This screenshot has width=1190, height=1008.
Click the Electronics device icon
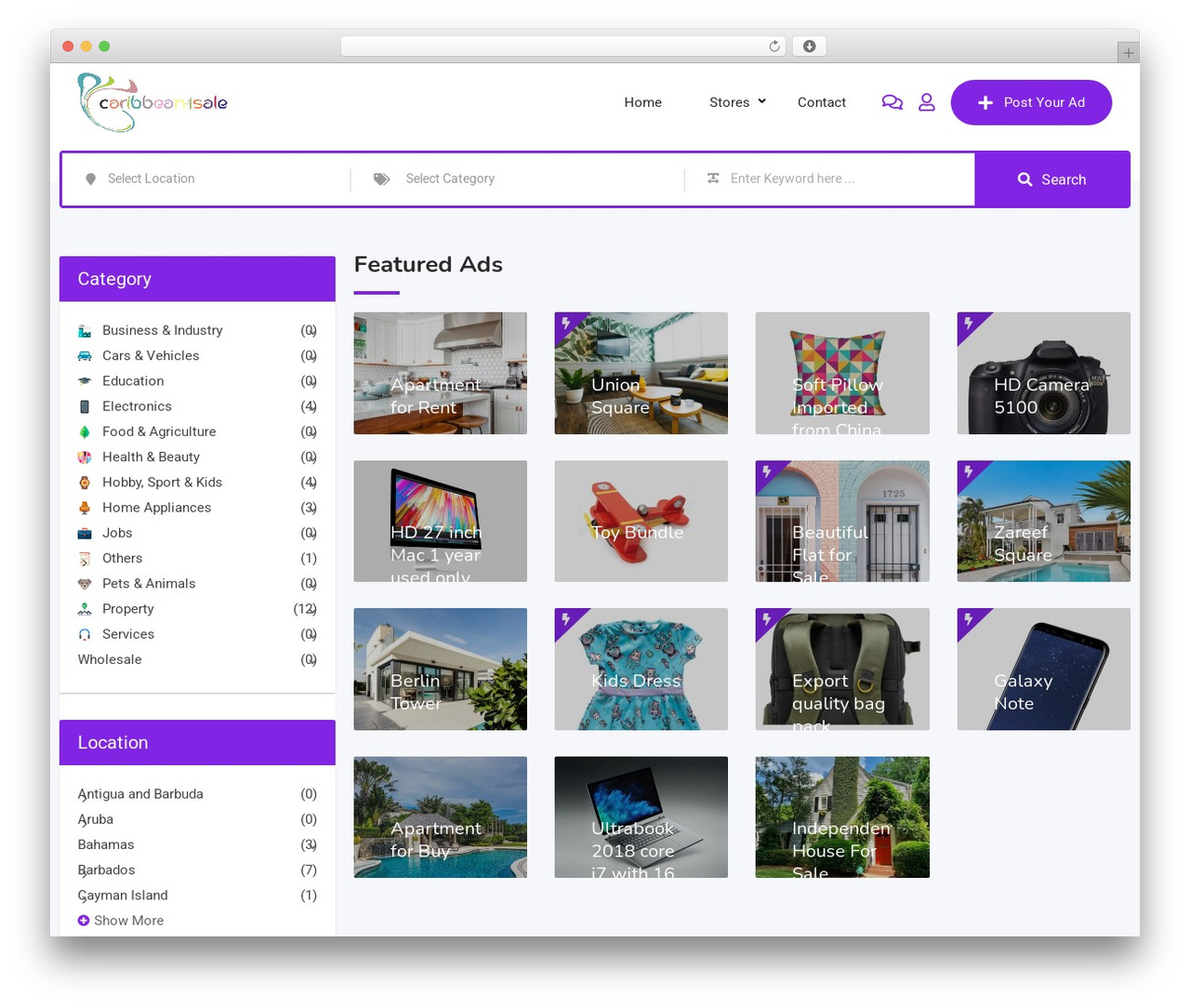[85, 406]
